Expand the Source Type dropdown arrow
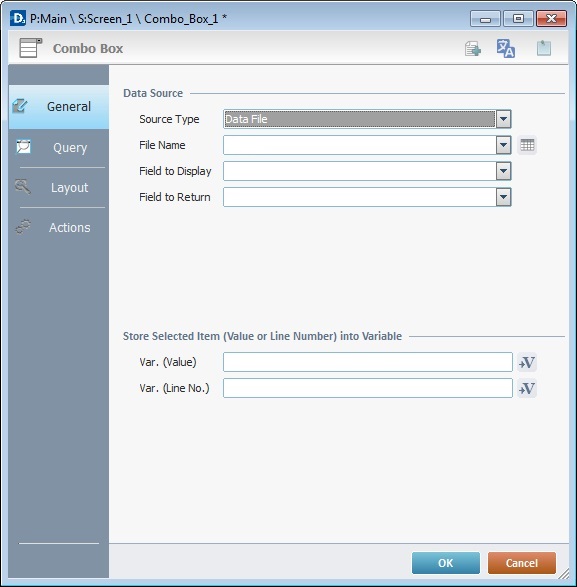The image size is (577, 587). [504, 119]
